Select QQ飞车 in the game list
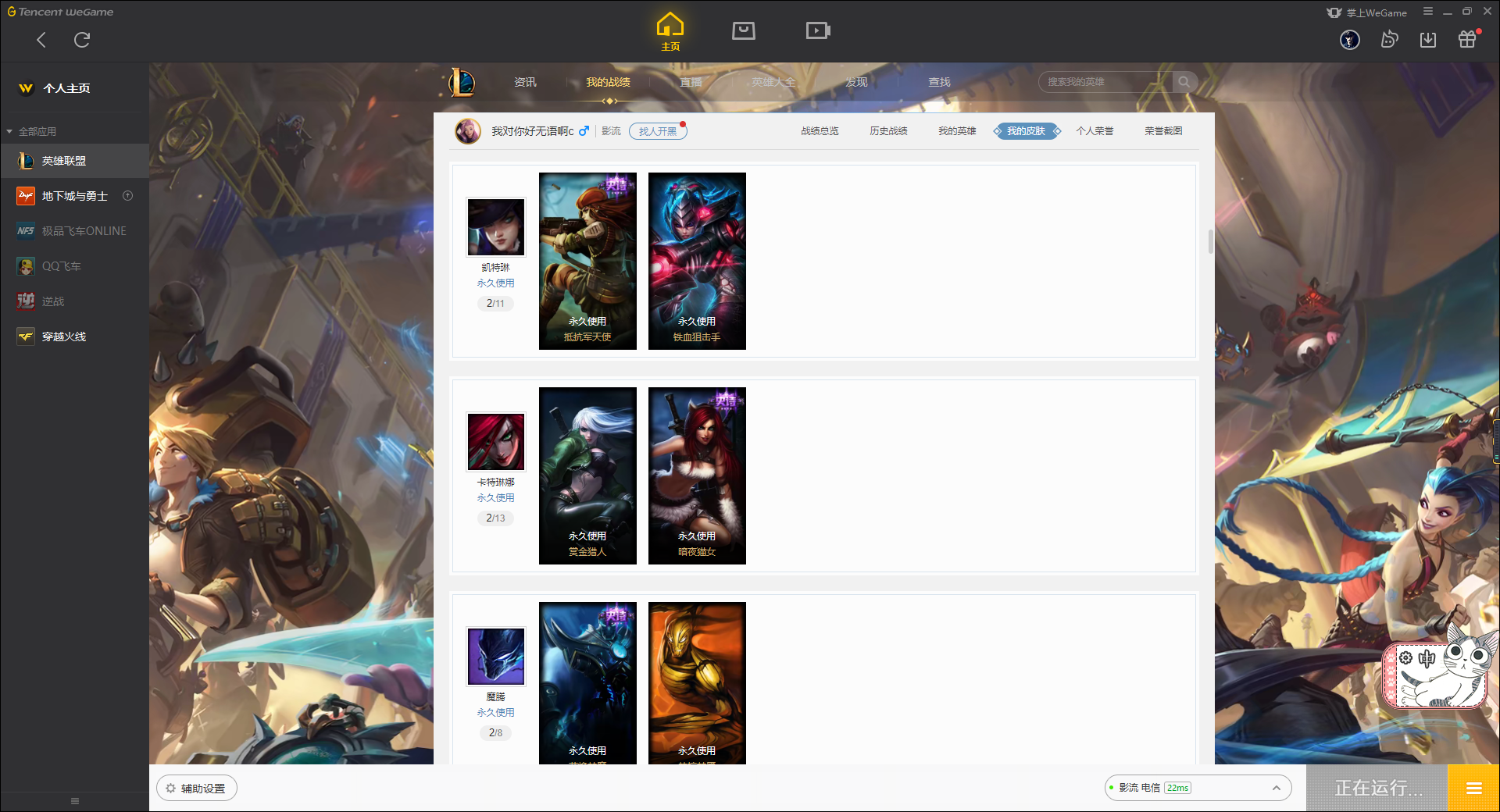The image size is (1500, 812). click(x=74, y=266)
